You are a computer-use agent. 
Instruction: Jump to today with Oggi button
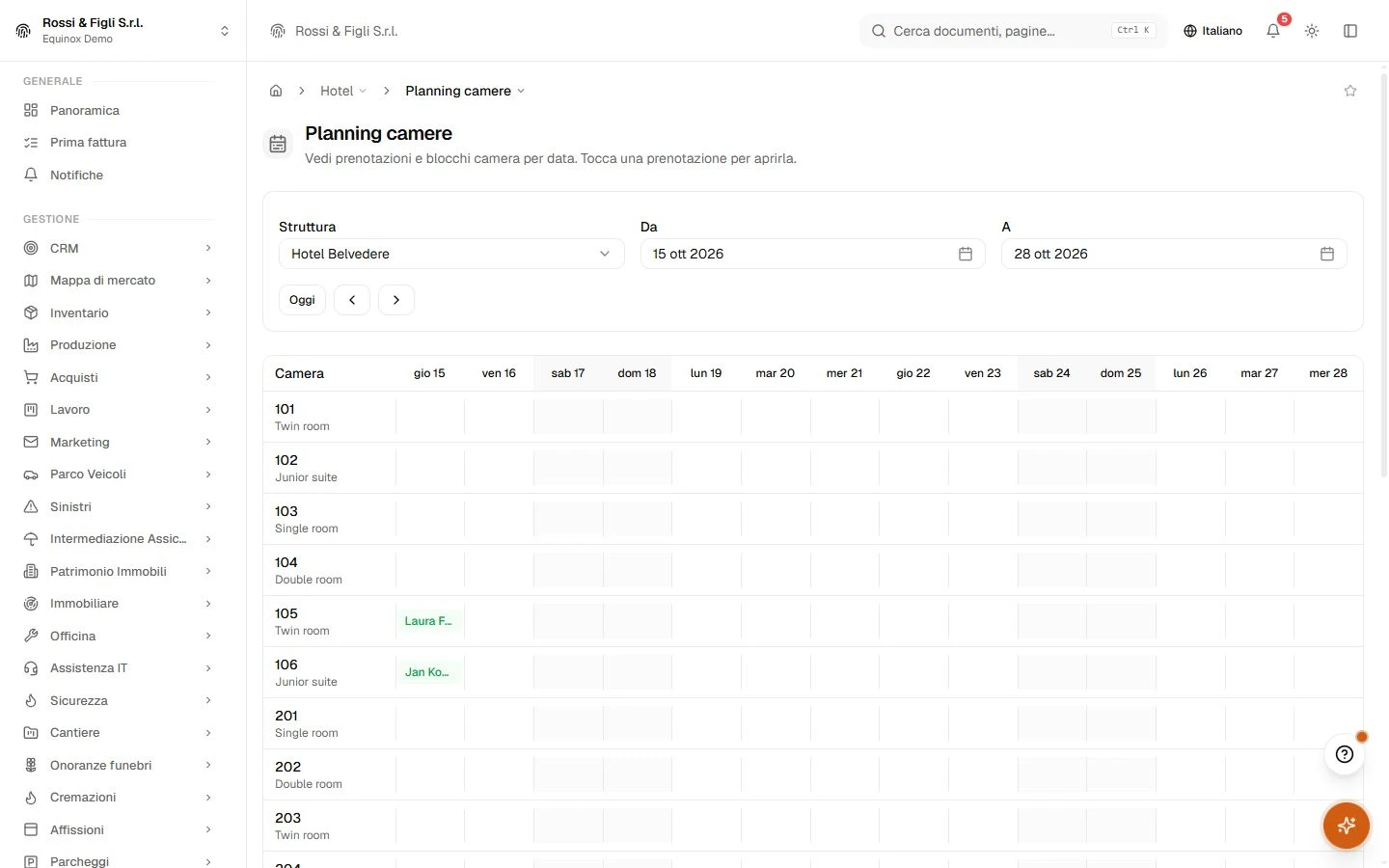pyautogui.click(x=302, y=300)
